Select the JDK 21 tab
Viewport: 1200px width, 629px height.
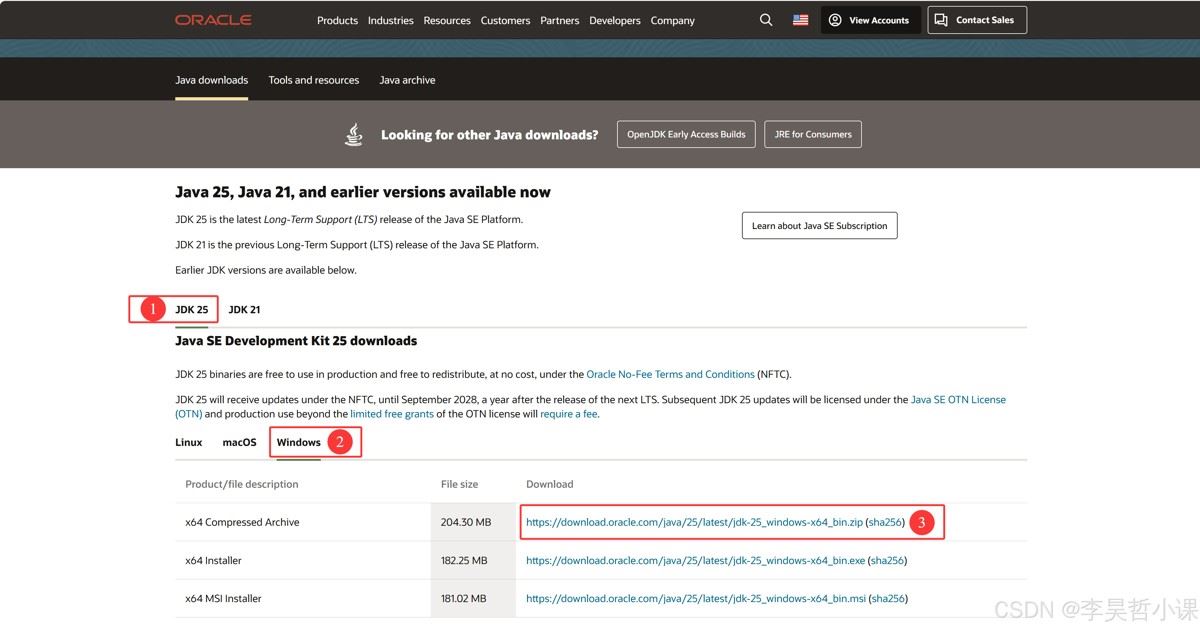tap(244, 310)
